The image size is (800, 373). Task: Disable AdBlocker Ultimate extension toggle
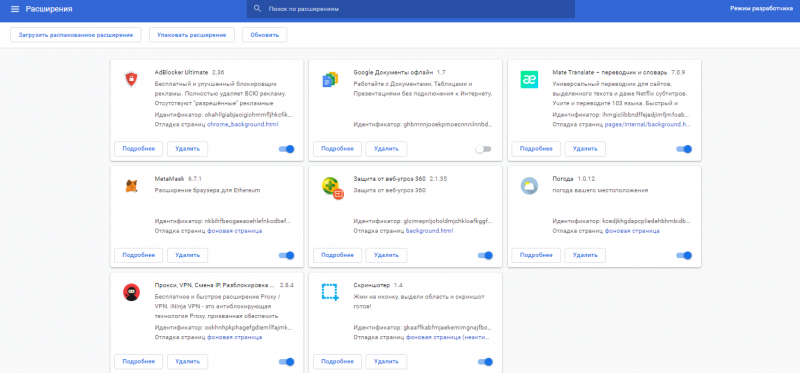click(287, 149)
